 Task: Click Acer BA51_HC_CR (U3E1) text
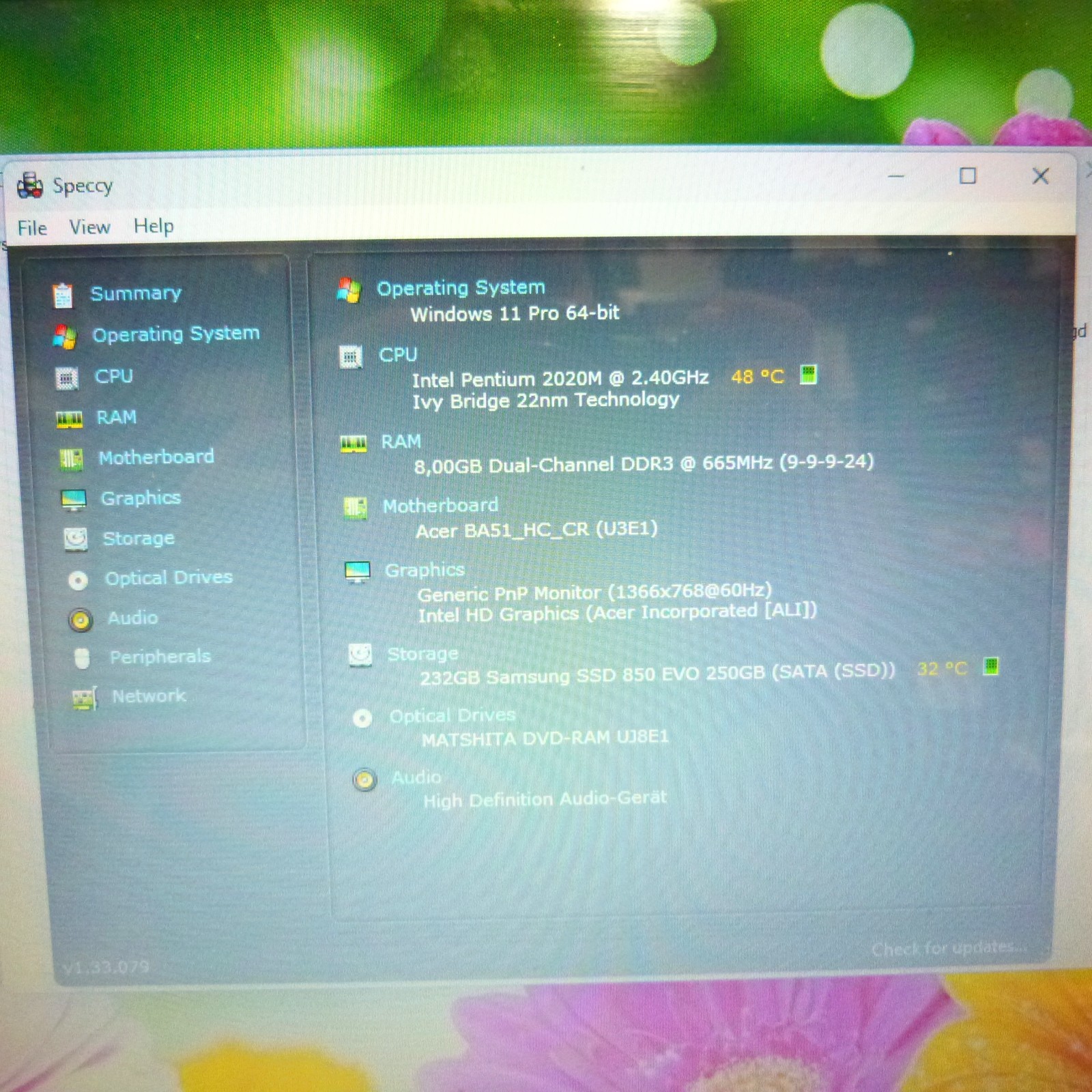537,530
